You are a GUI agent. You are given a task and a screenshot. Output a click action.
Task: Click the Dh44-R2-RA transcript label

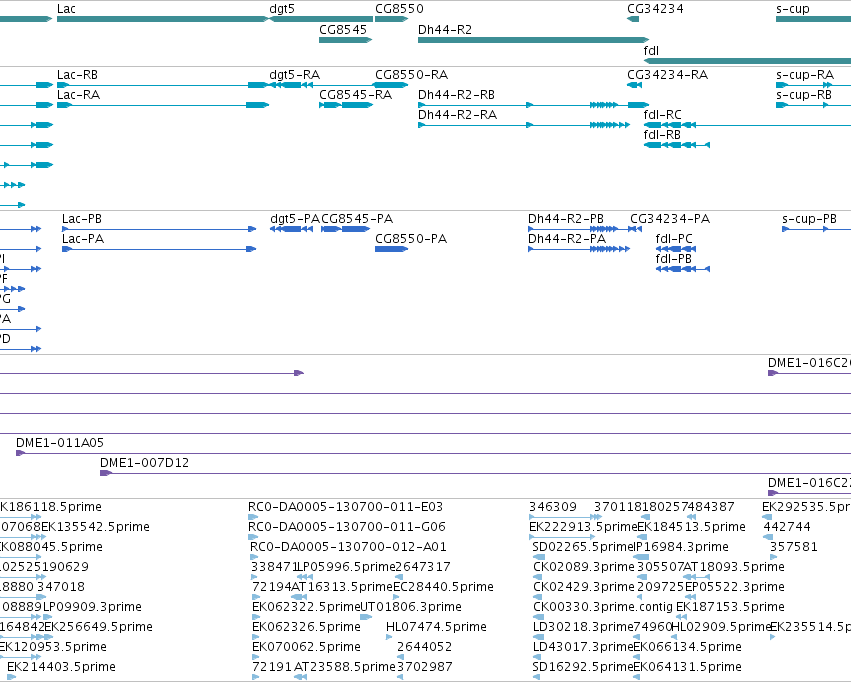tap(458, 115)
